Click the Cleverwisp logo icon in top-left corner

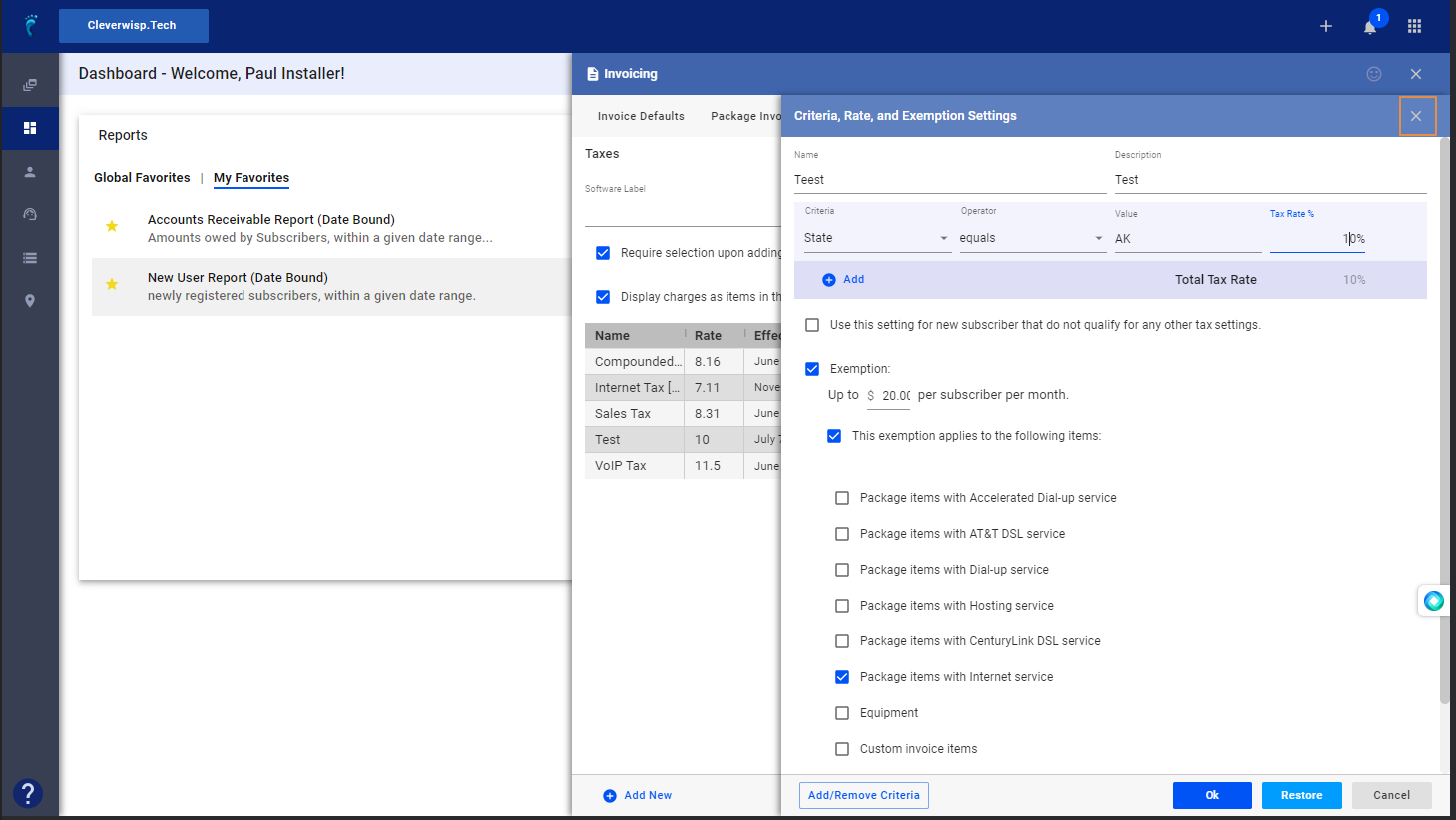[31, 25]
